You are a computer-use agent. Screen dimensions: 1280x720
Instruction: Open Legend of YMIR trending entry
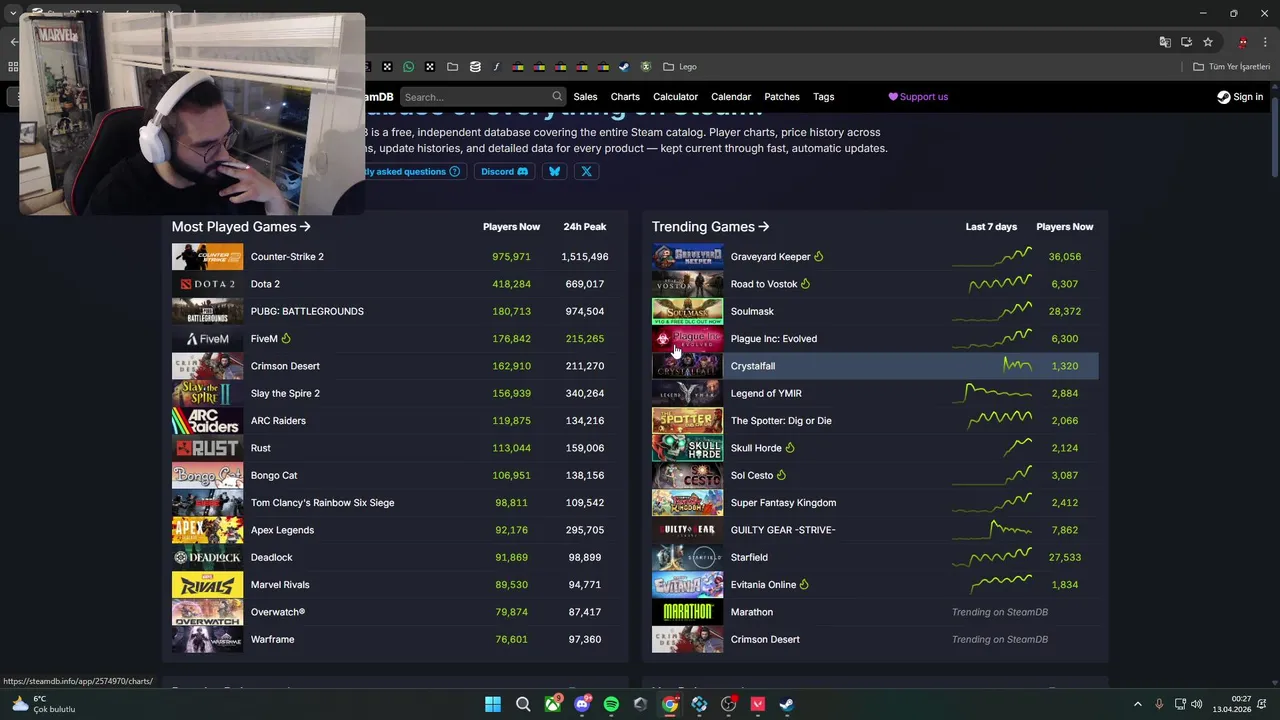point(766,393)
